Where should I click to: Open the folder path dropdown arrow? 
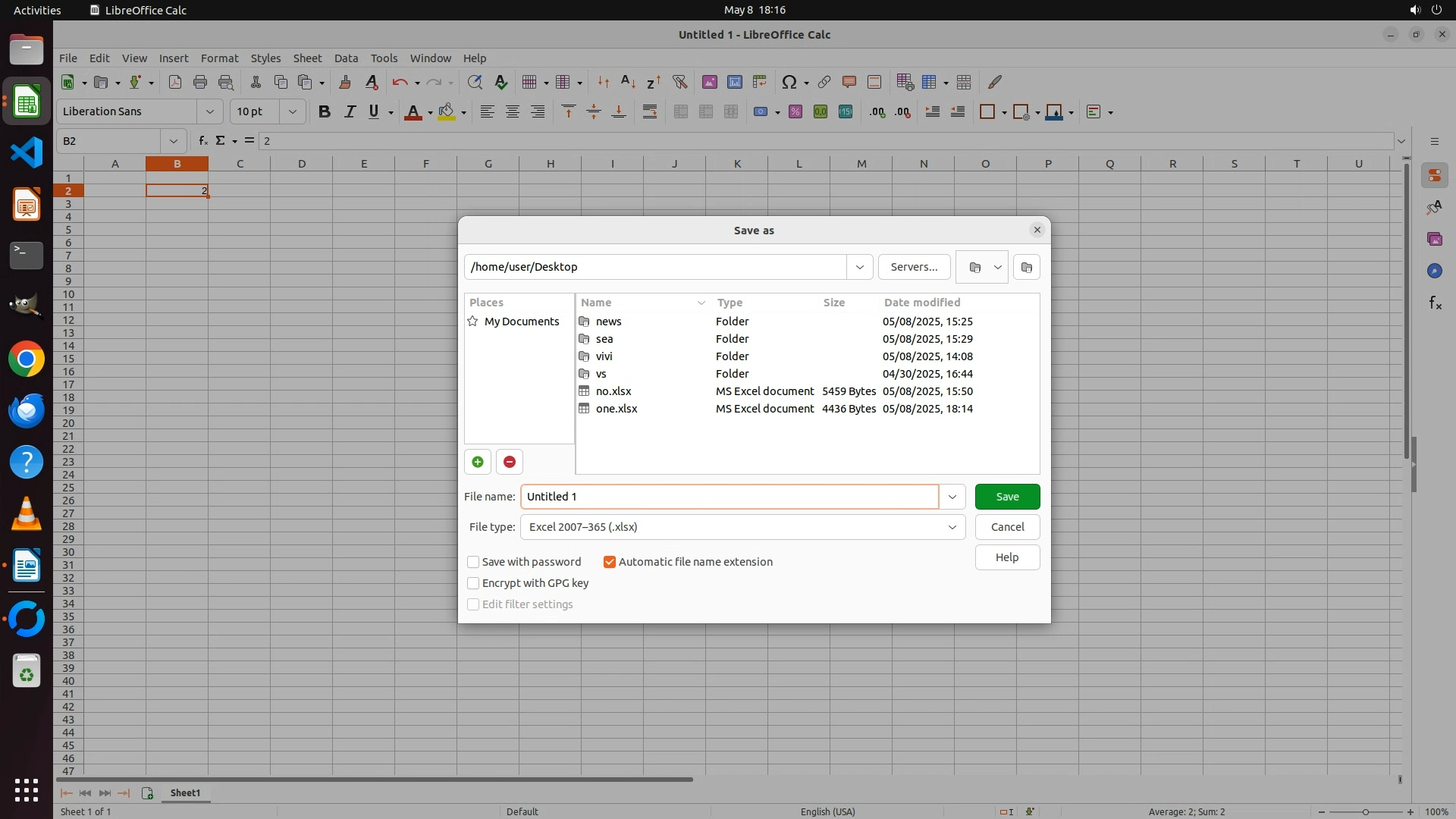[x=859, y=267]
